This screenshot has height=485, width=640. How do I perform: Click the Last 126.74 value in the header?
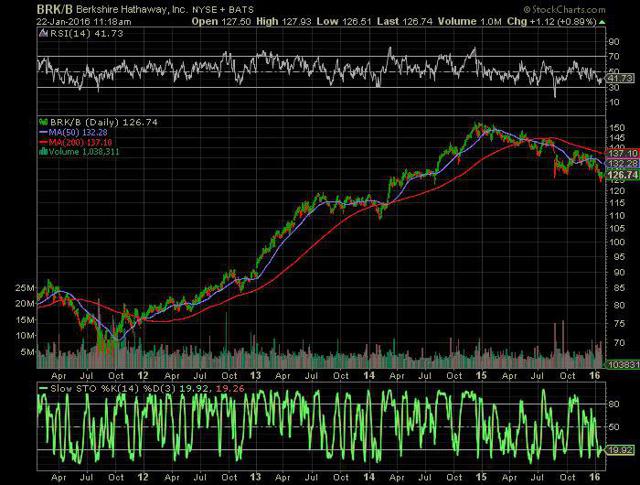coord(404,22)
